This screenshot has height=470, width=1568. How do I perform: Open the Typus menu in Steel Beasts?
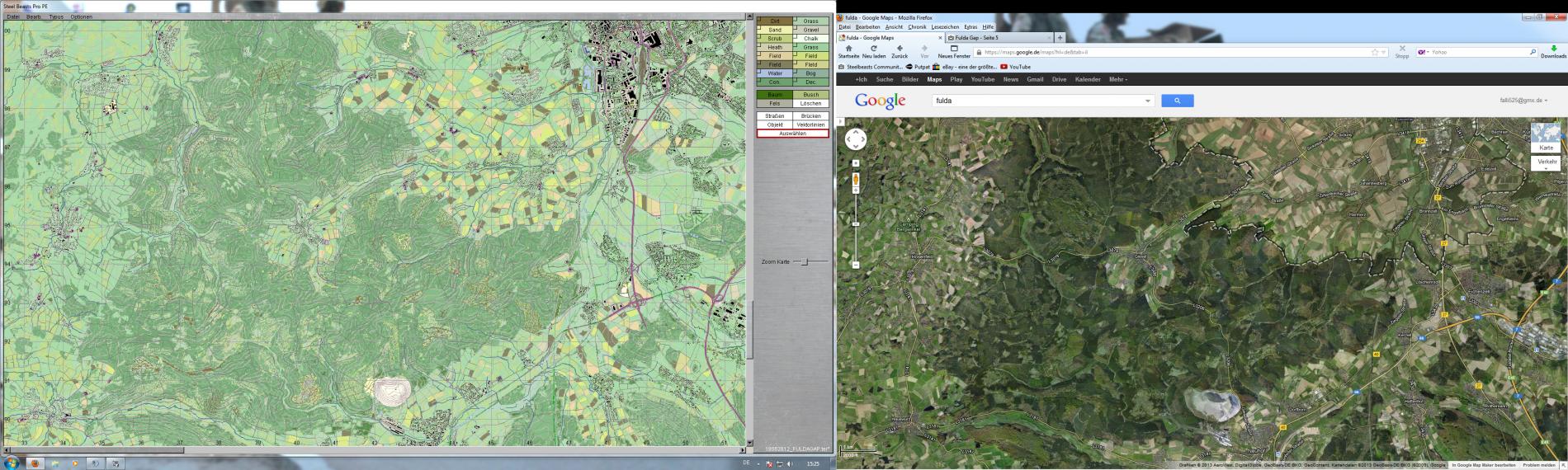tap(56, 16)
